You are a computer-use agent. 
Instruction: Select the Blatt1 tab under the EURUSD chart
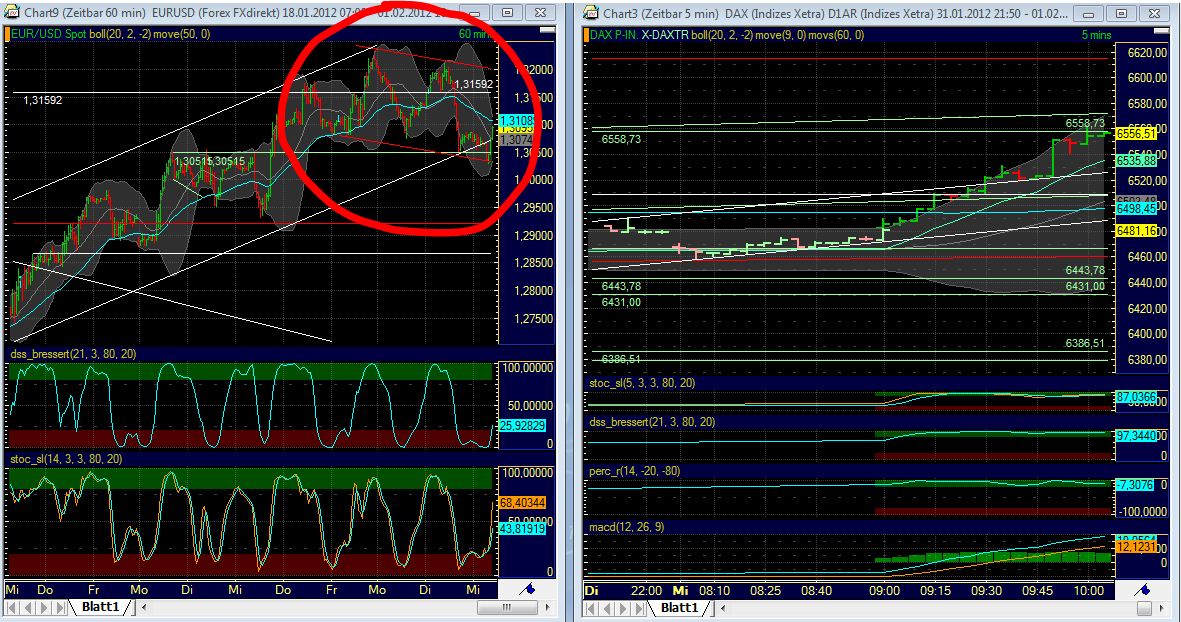coord(100,606)
